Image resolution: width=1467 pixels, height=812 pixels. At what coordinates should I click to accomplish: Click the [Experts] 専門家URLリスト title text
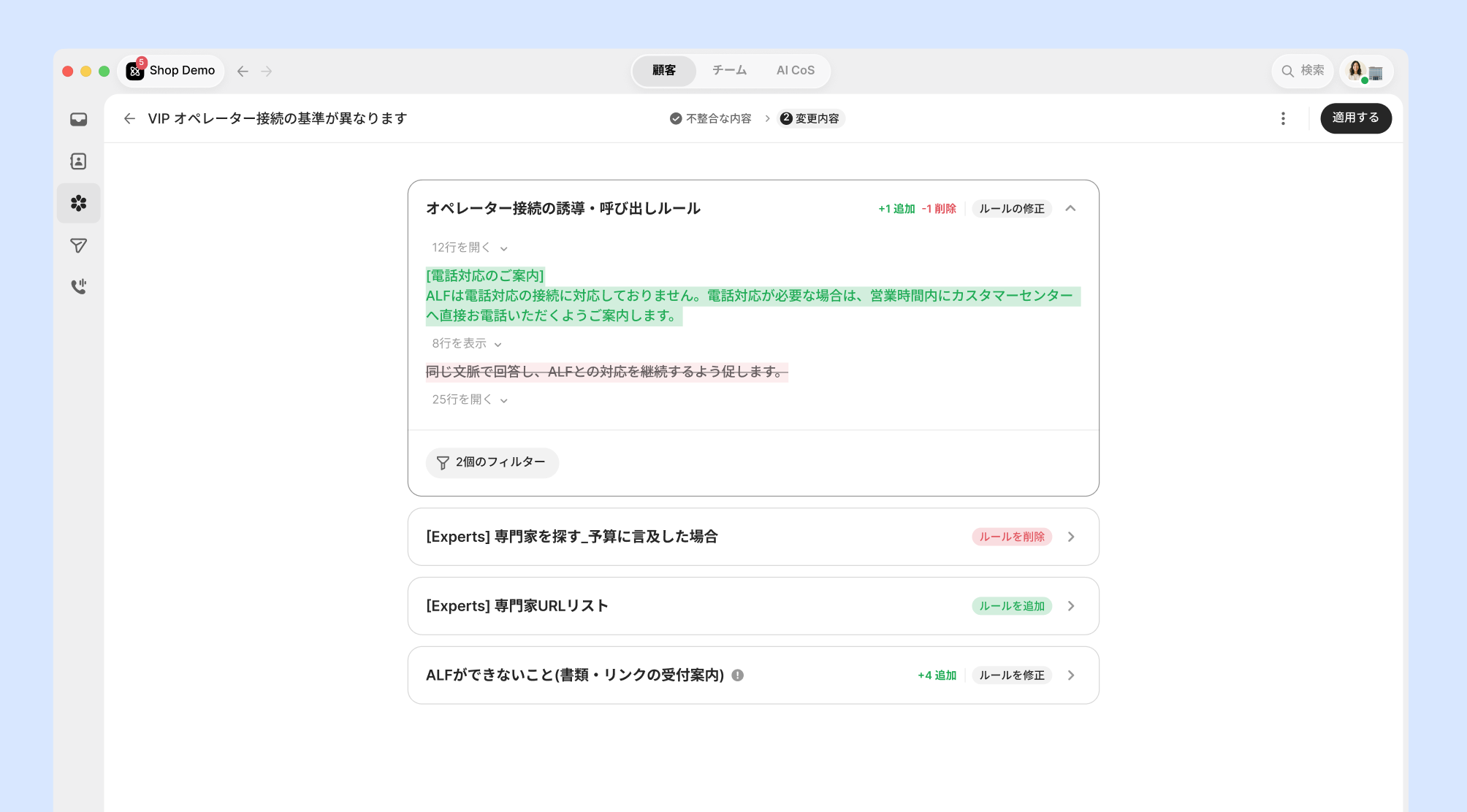click(x=517, y=606)
